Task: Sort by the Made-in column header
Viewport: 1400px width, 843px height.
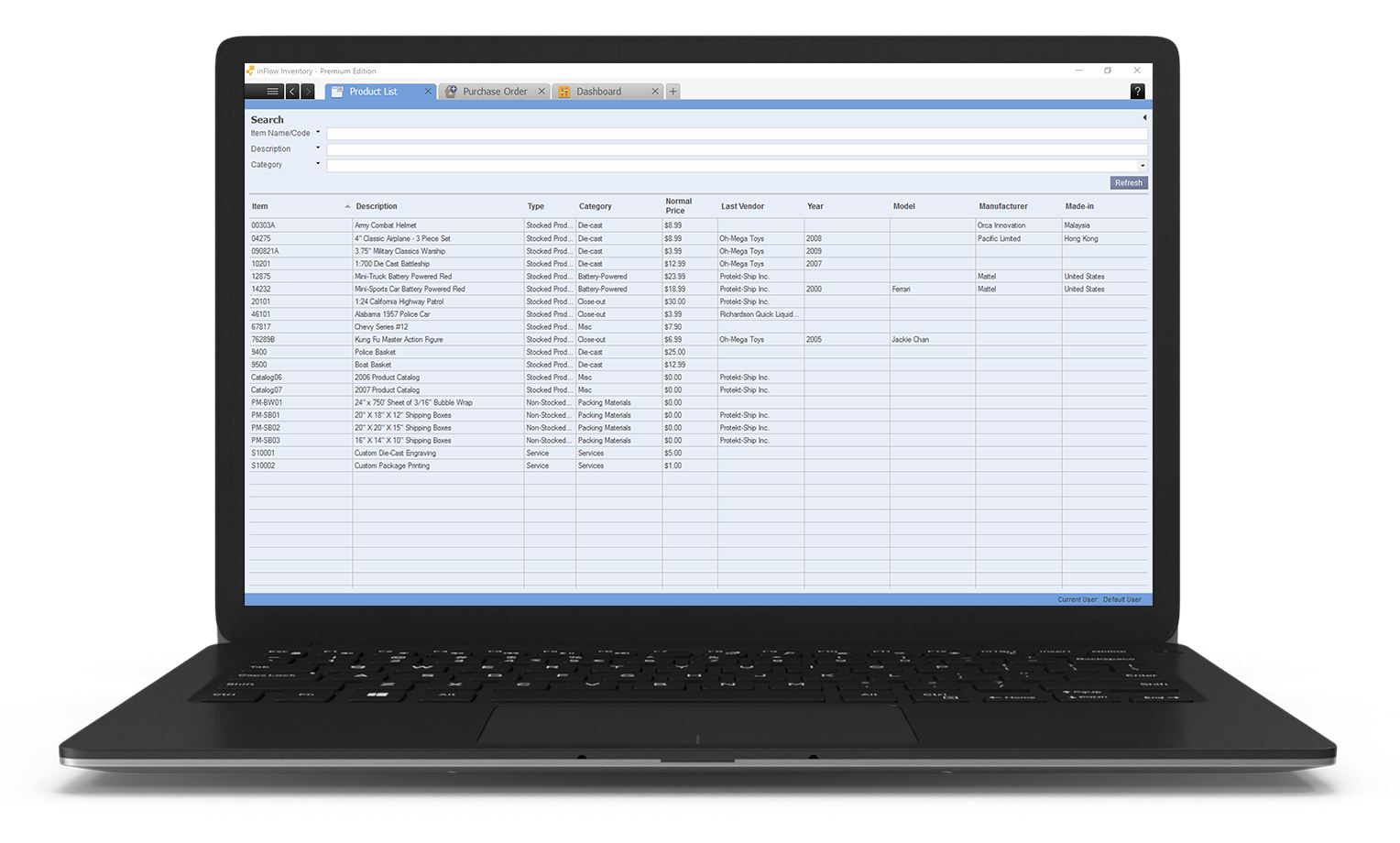Action: tap(1105, 206)
